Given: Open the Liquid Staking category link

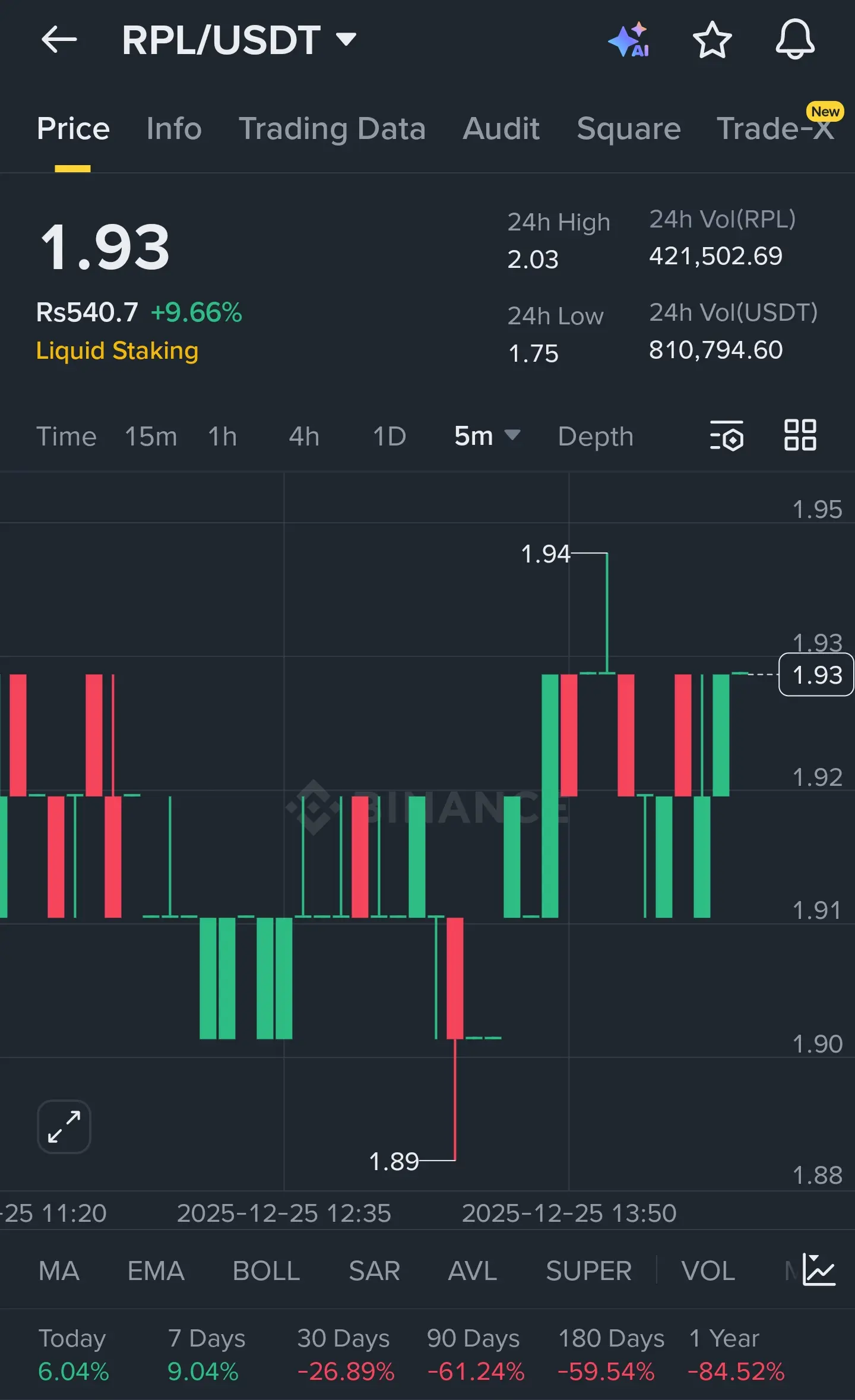Looking at the screenshot, I should (x=117, y=350).
